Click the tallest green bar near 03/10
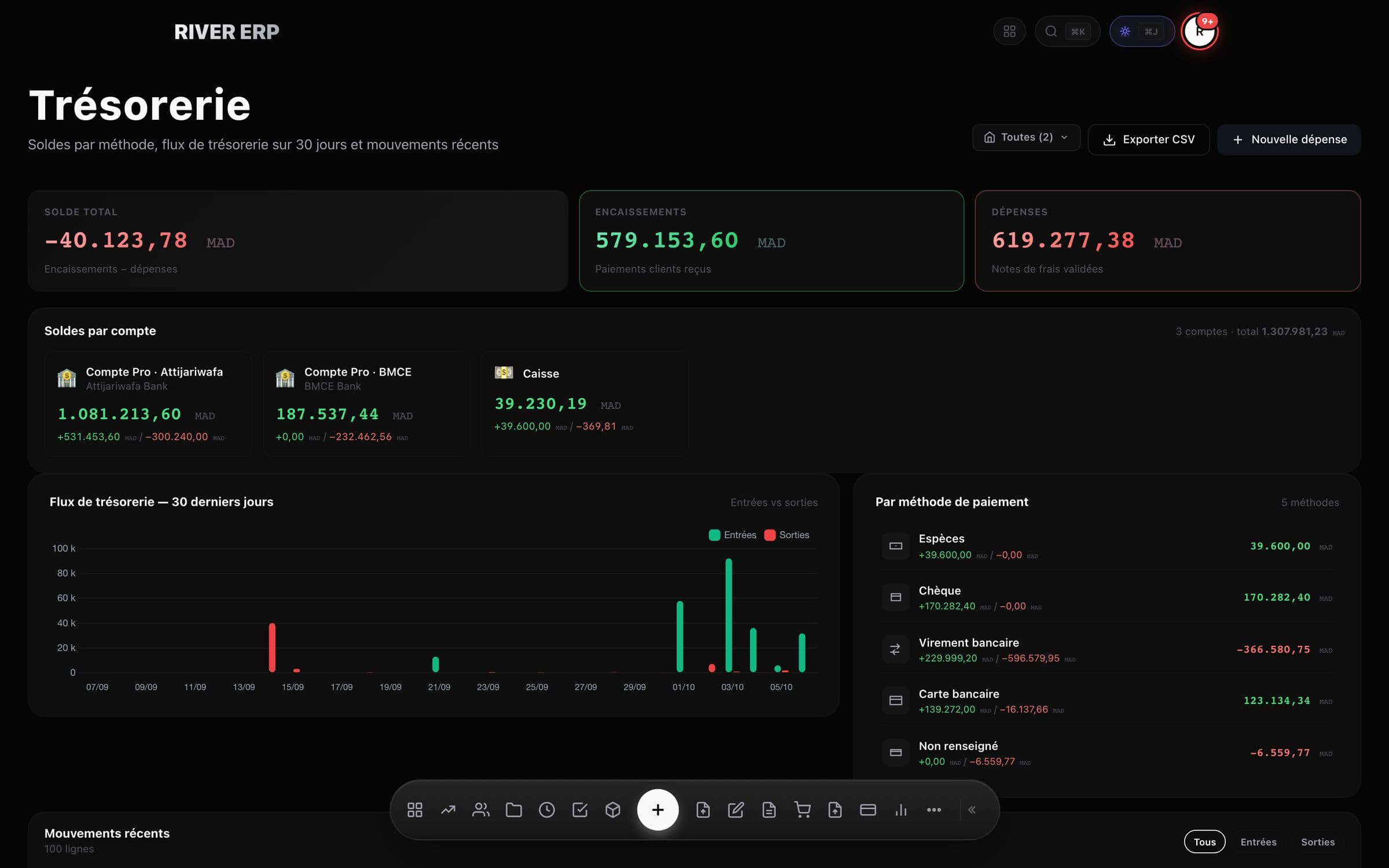Image resolution: width=1389 pixels, height=868 pixels. [x=729, y=615]
